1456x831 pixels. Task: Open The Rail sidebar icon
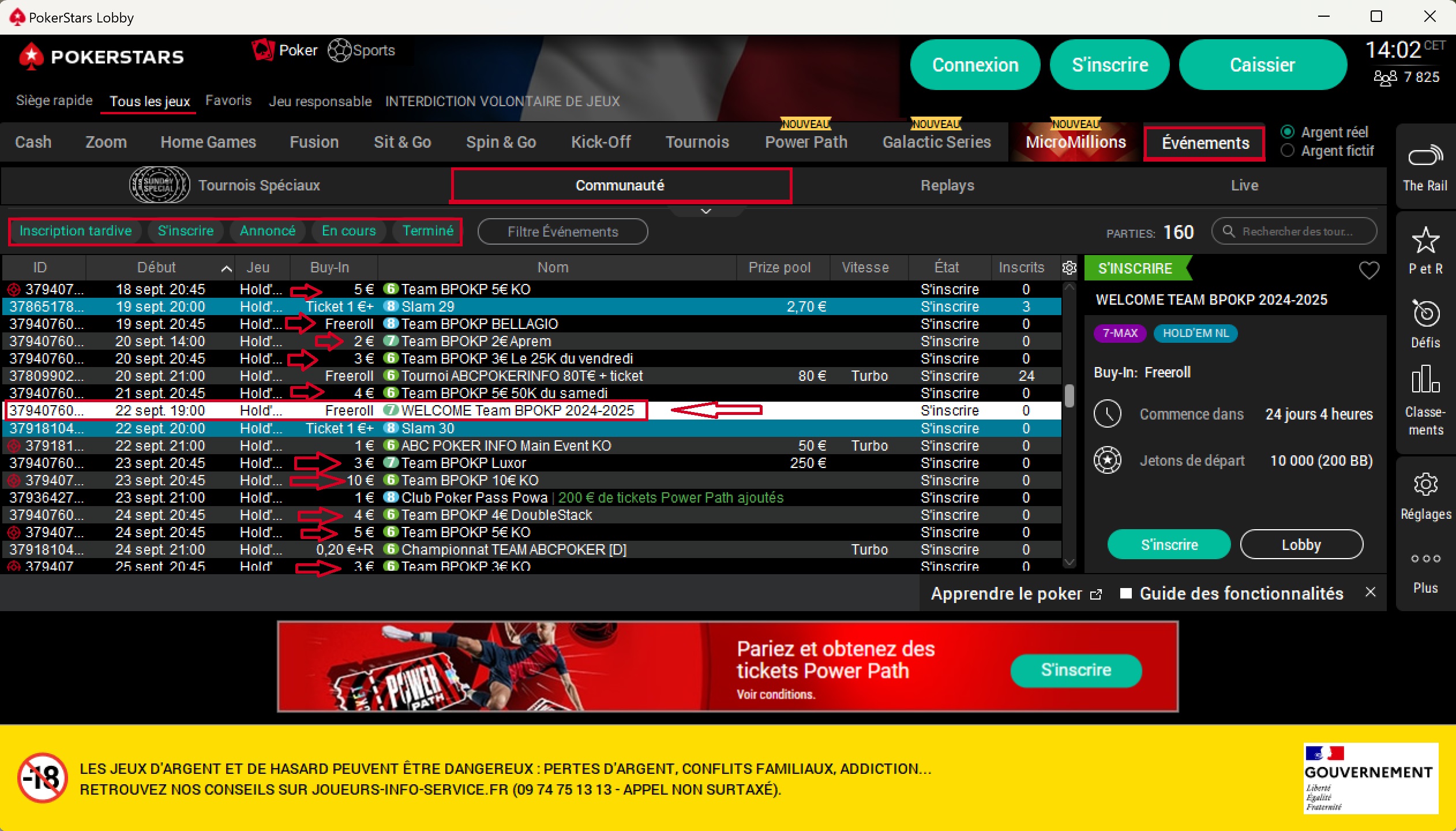coord(1425,156)
